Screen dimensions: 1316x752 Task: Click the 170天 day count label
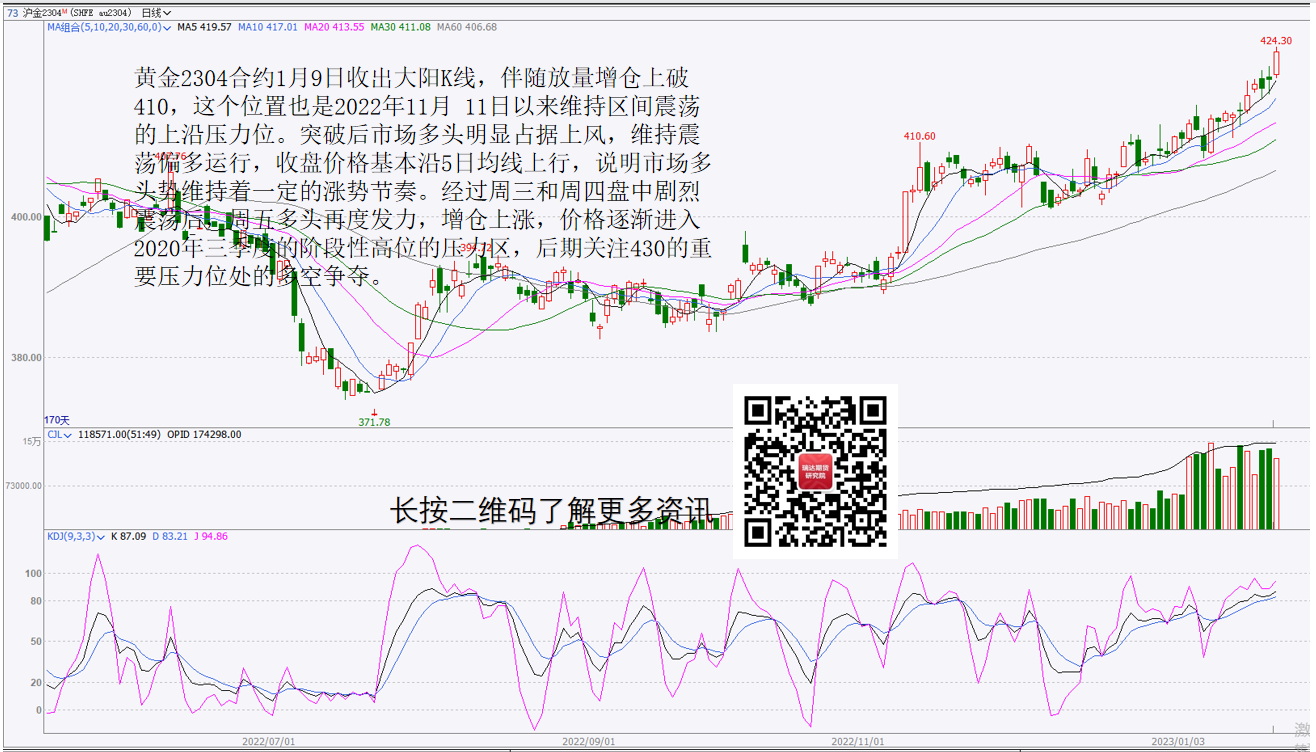coord(57,420)
